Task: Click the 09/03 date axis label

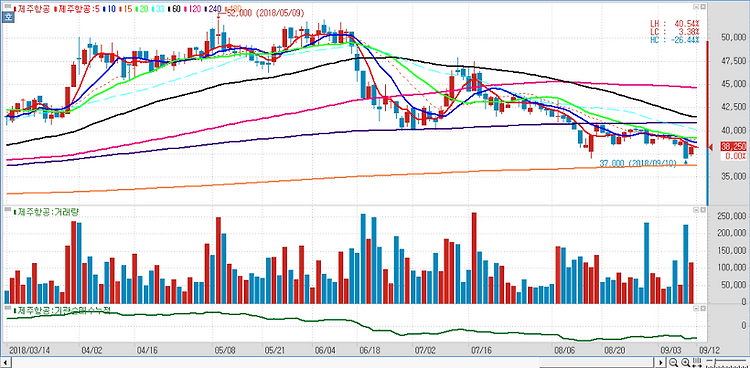Action: click(670, 349)
